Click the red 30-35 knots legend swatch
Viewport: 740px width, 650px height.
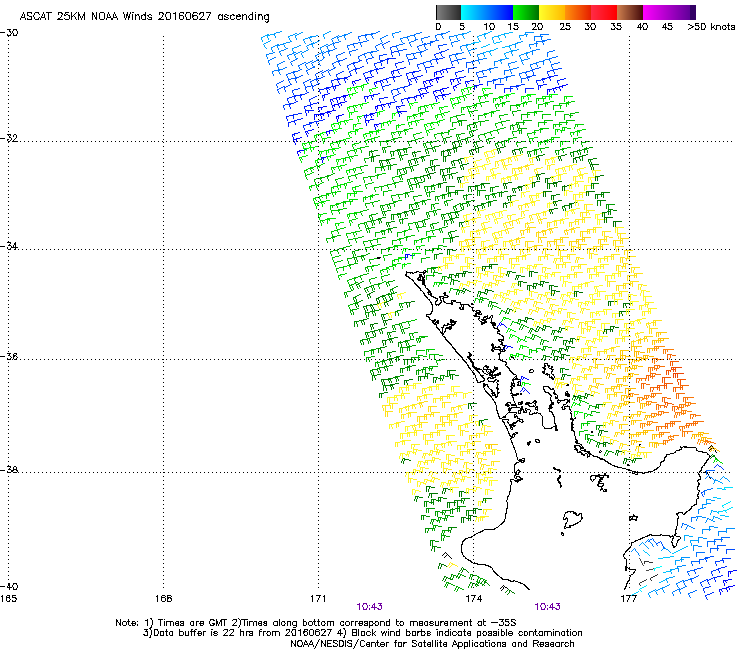pos(604,12)
